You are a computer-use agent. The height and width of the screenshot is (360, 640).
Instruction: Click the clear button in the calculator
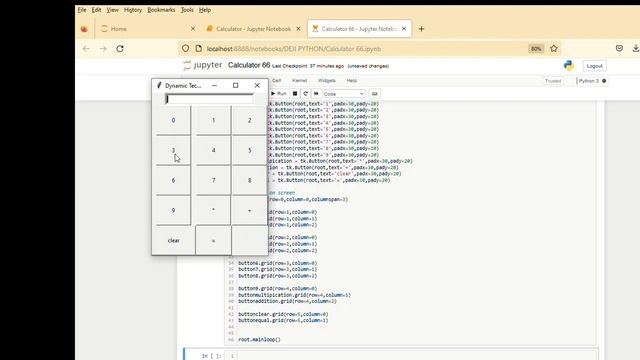[174, 240]
